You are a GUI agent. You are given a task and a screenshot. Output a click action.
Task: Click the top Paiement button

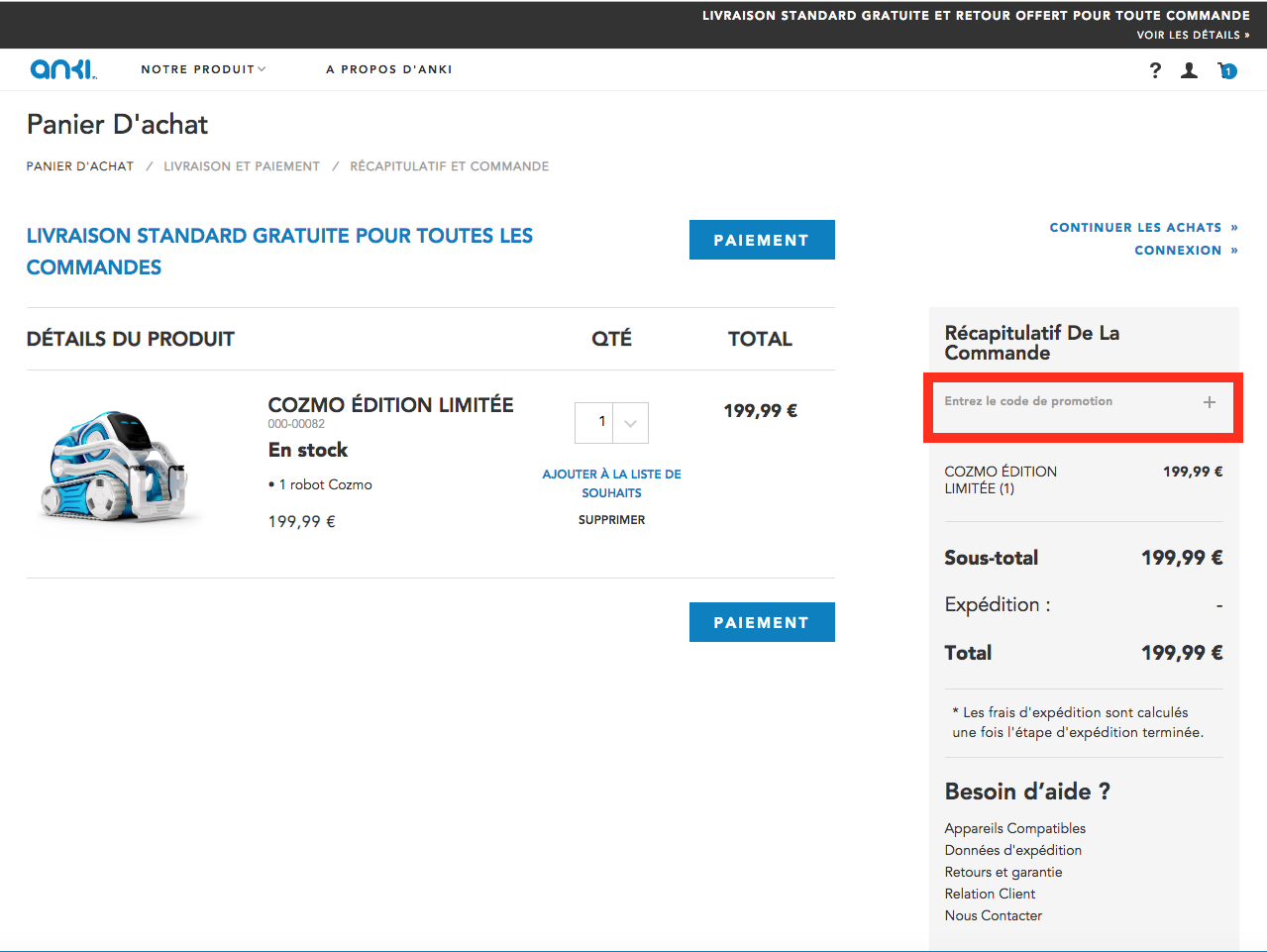762,240
